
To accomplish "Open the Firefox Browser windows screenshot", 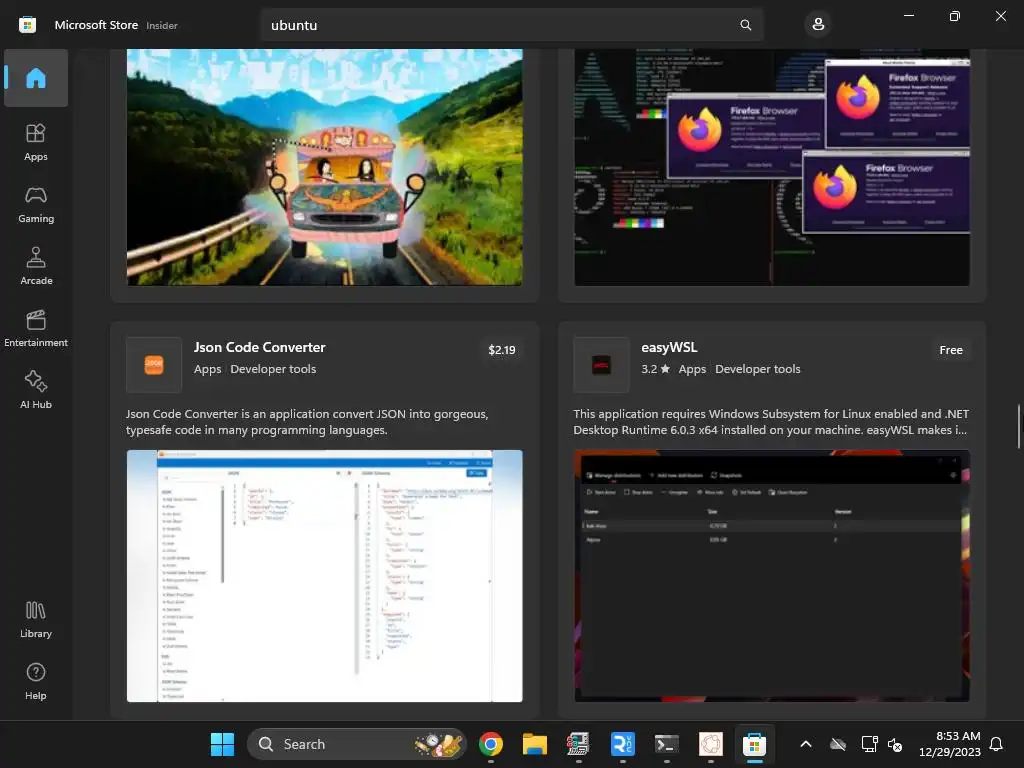I will pyautogui.click(x=772, y=167).
